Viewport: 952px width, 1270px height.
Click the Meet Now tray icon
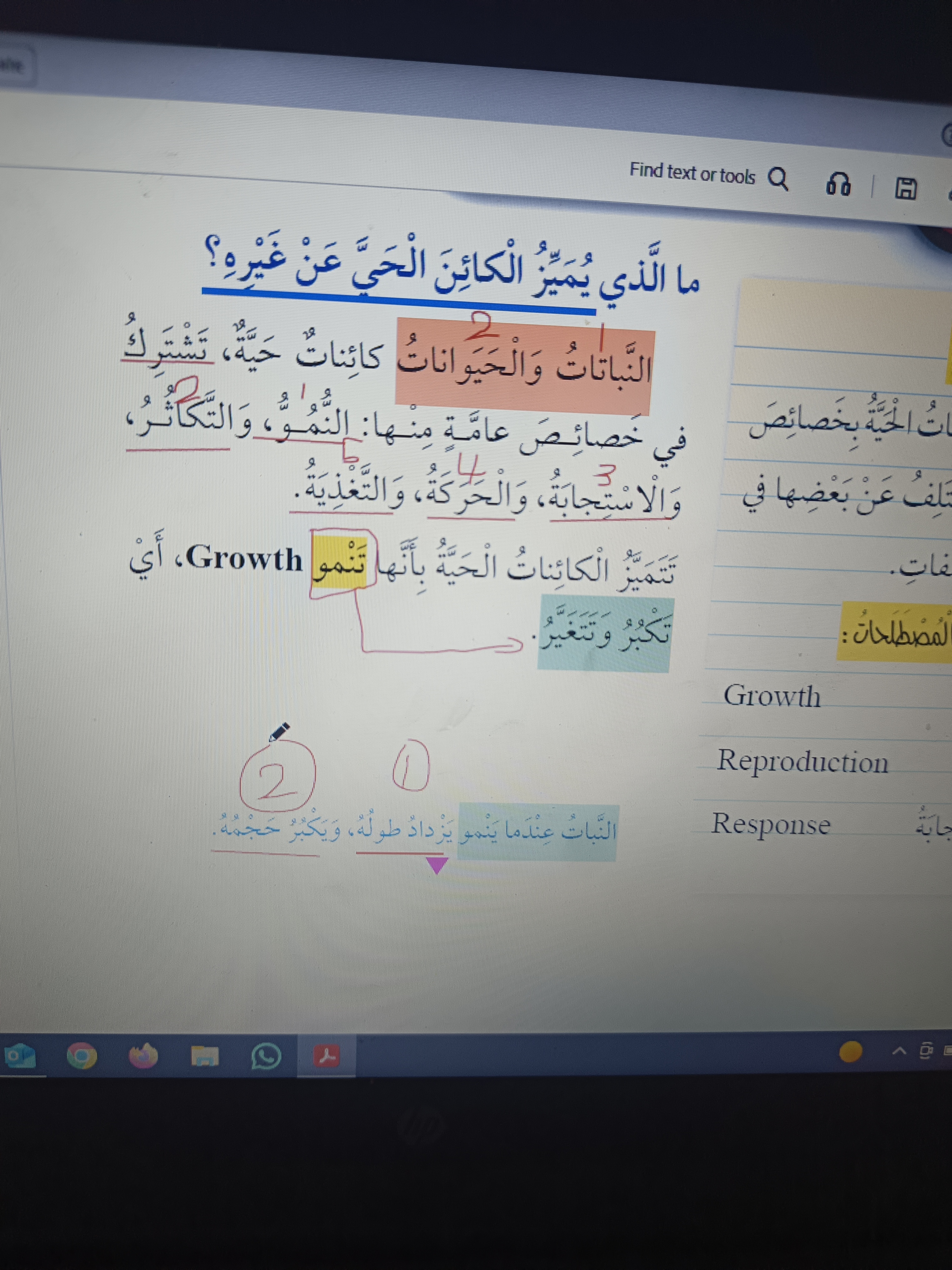point(926,1051)
